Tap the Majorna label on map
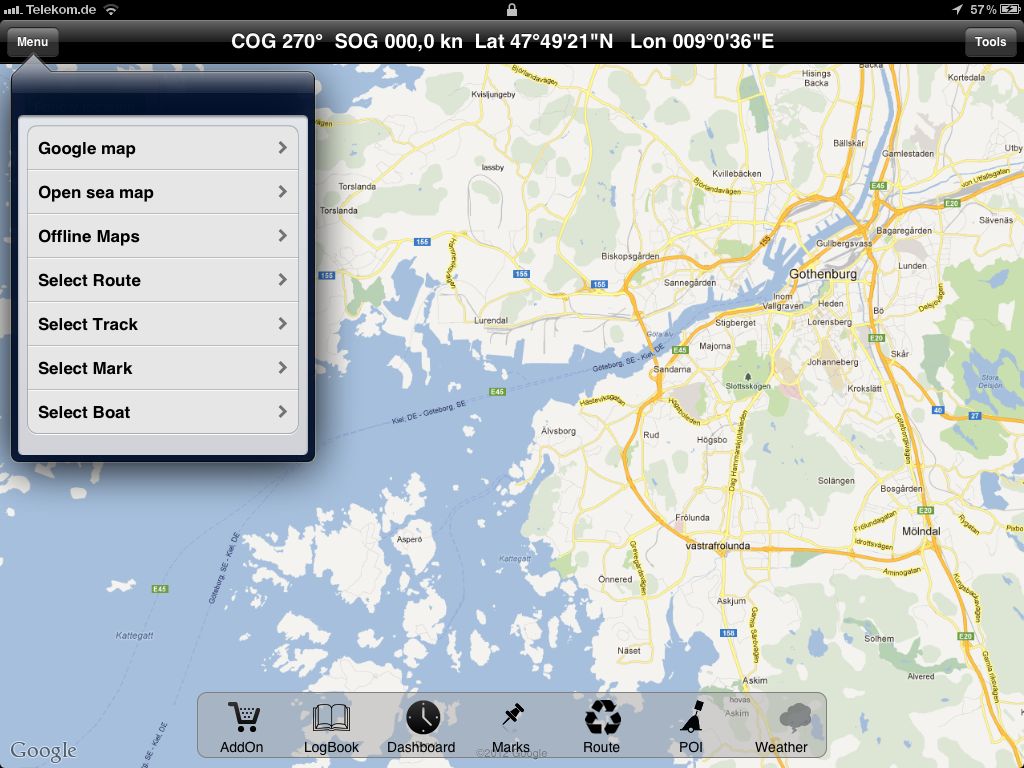The image size is (1024, 768). (715, 345)
